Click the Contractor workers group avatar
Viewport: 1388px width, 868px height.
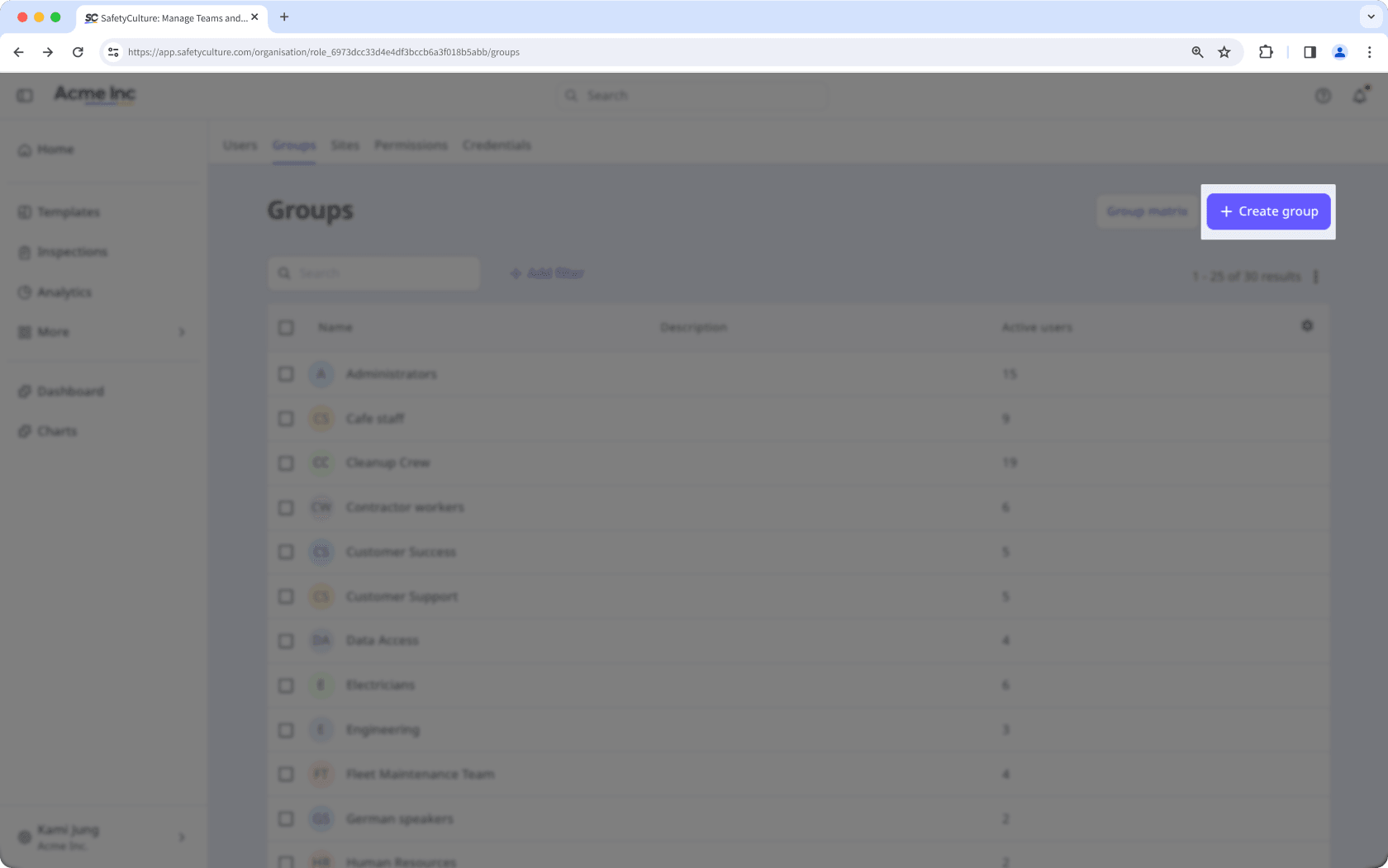(321, 508)
